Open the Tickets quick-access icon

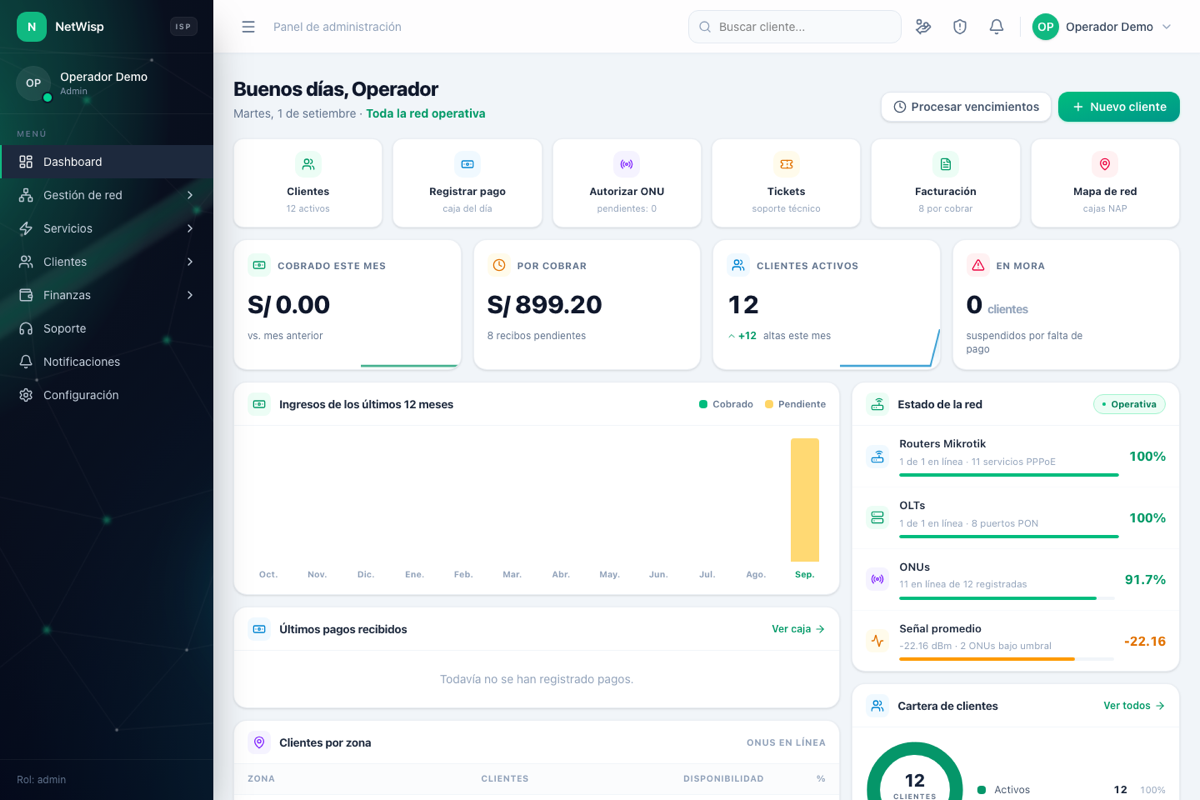tap(786, 164)
